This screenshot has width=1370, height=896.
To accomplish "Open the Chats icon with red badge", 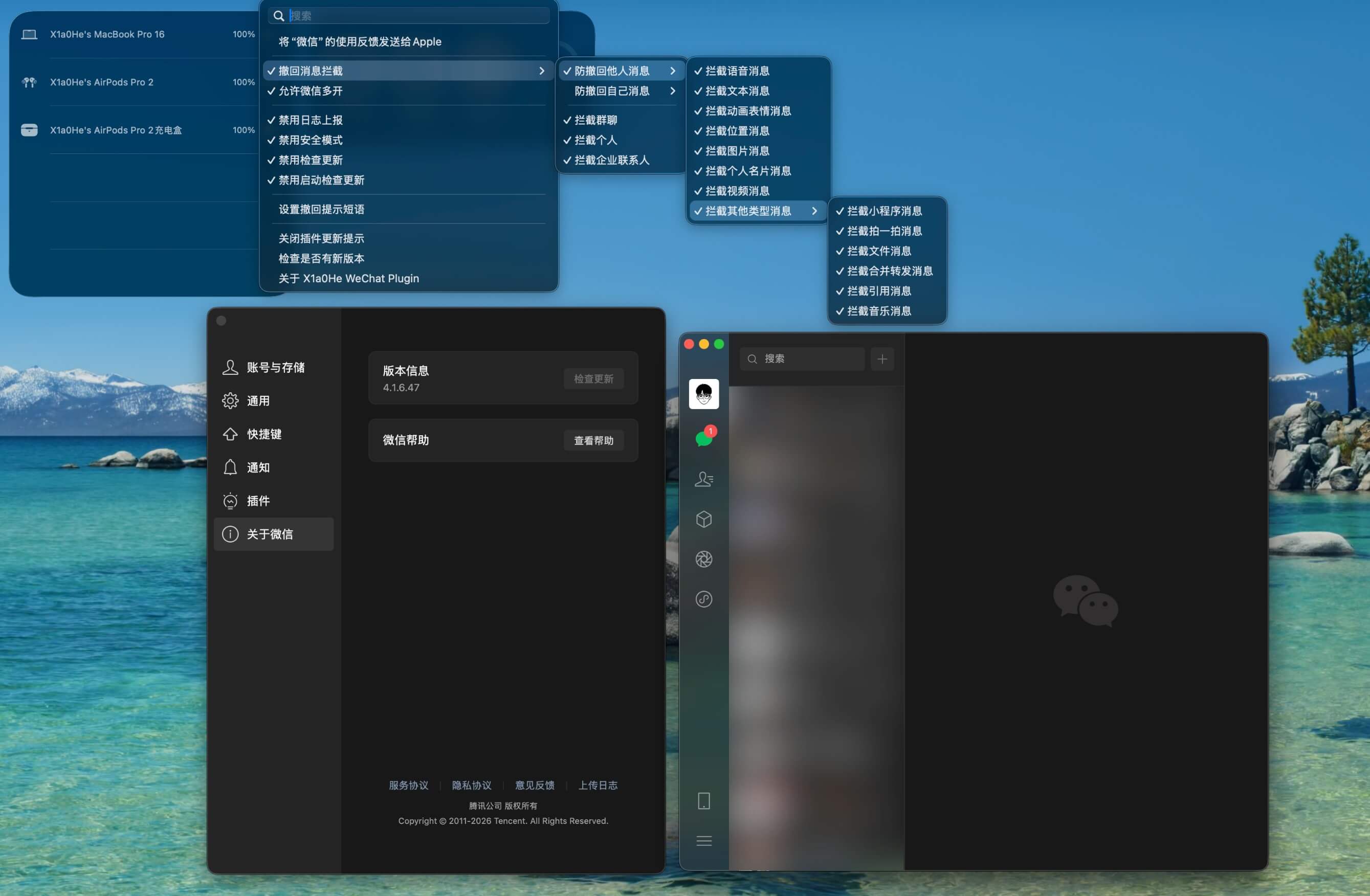I will 703,438.
